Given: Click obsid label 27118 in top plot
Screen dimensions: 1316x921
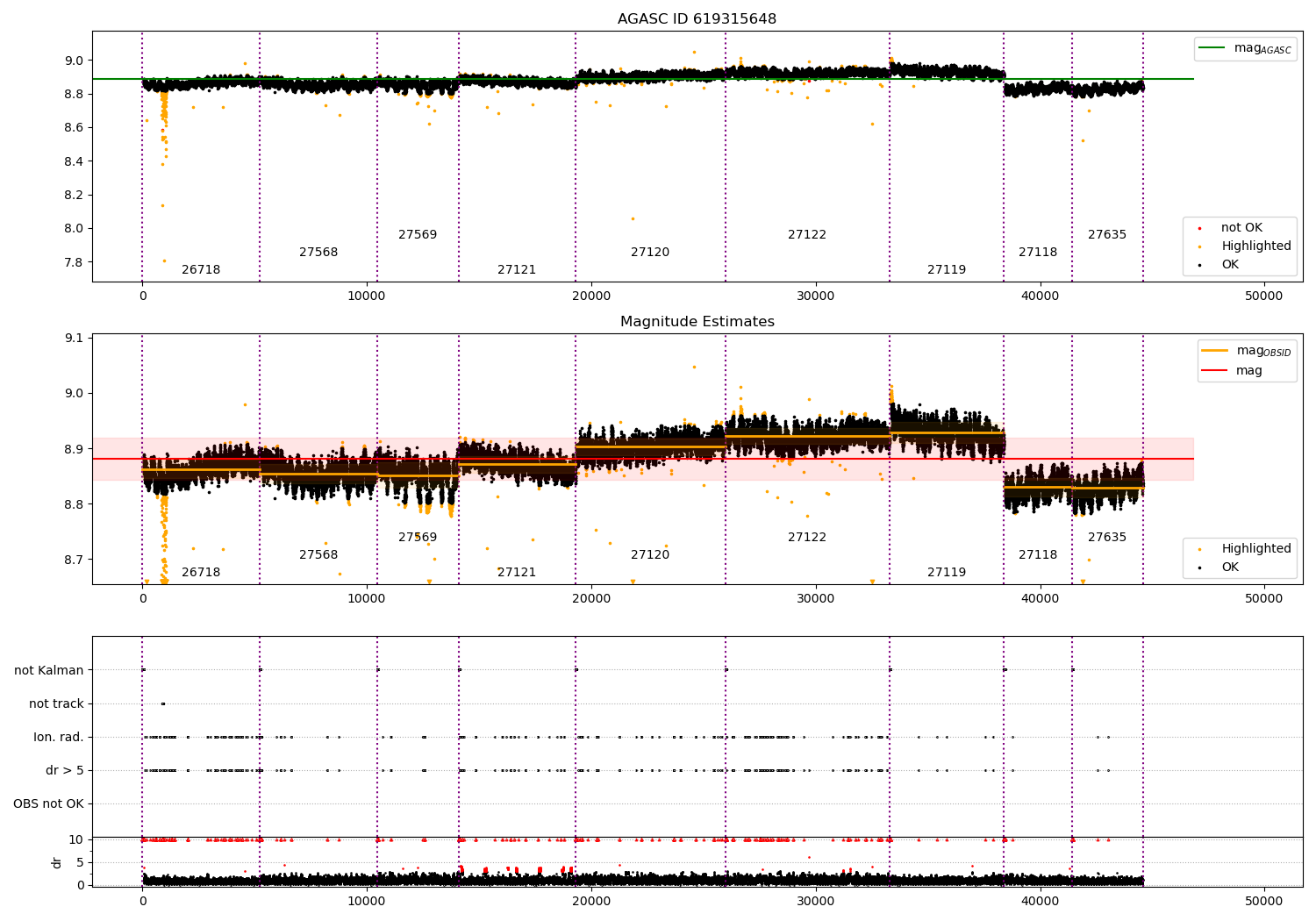Looking at the screenshot, I should coord(1038,253).
